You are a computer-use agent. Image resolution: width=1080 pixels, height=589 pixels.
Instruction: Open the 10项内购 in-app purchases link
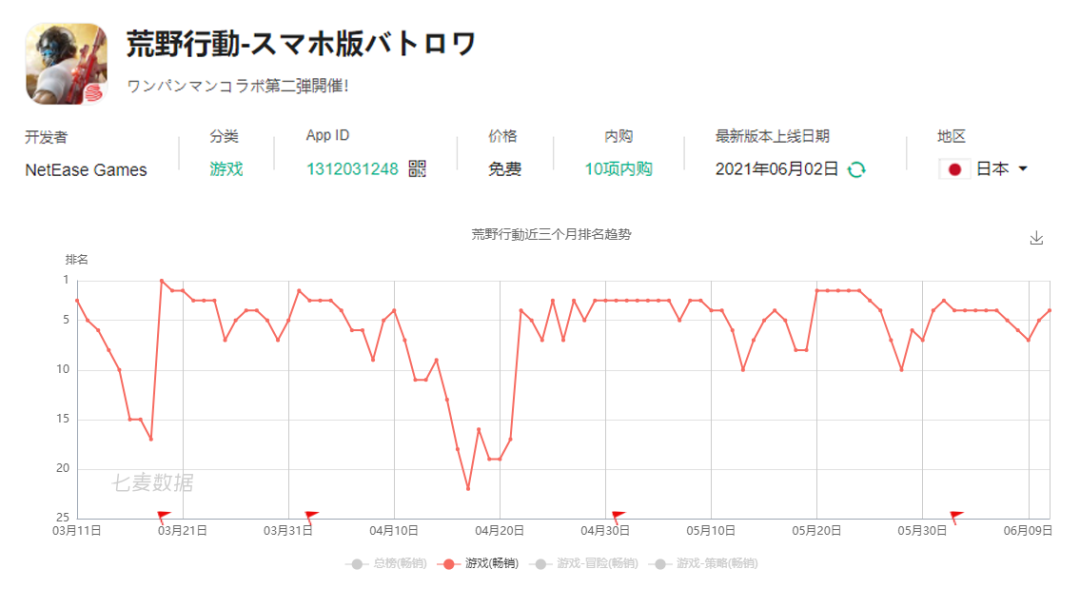click(618, 169)
